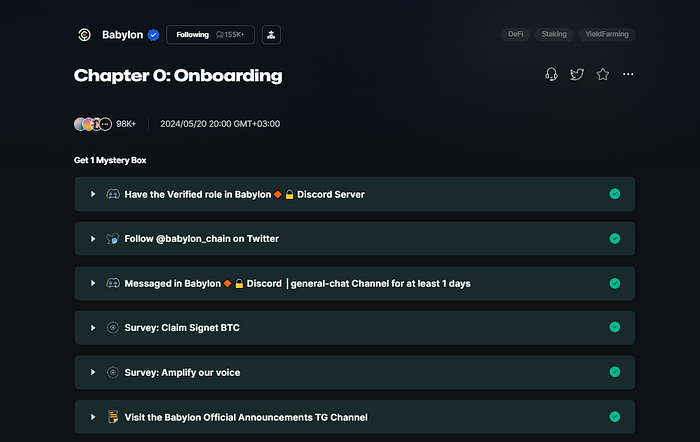
Task: Click green checkmark on Amplify our voice survey
Action: [x=615, y=372]
